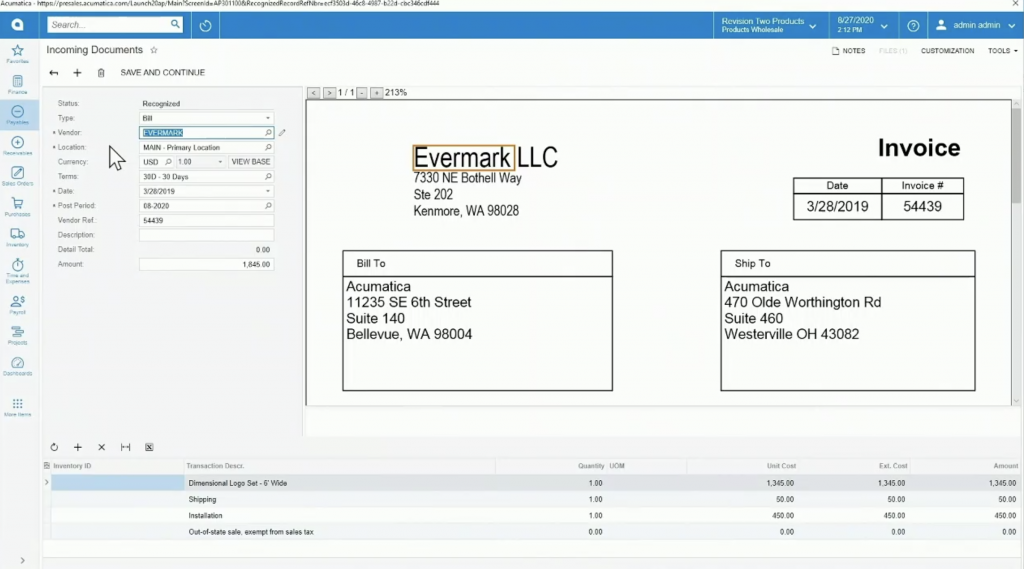Open the Notes panel
Image resolution: width=1024 pixels, height=569 pixels.
point(848,51)
